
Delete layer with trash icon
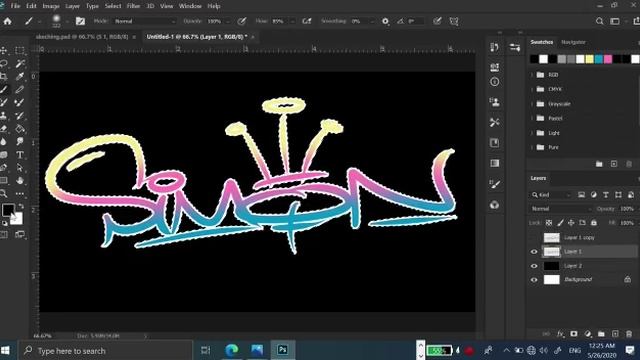[x=629, y=334]
